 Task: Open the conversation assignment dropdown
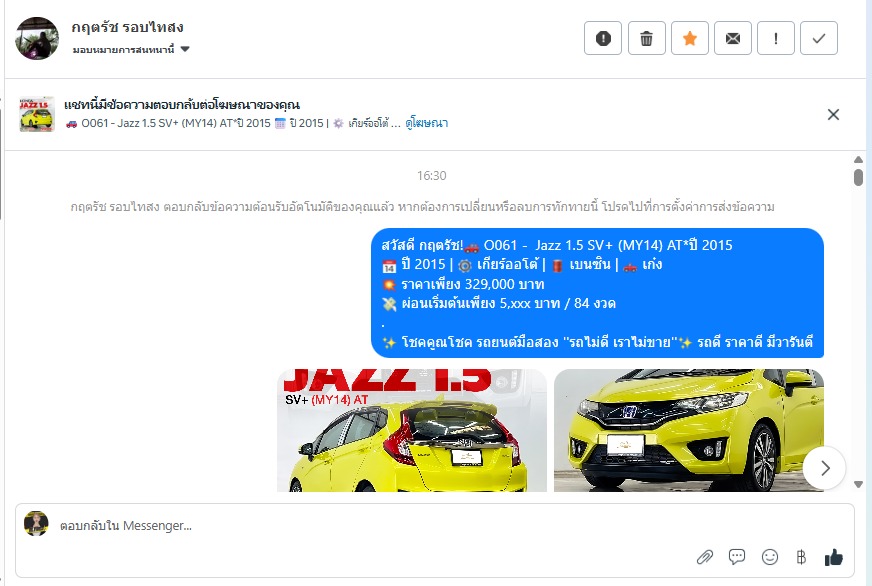(x=131, y=49)
